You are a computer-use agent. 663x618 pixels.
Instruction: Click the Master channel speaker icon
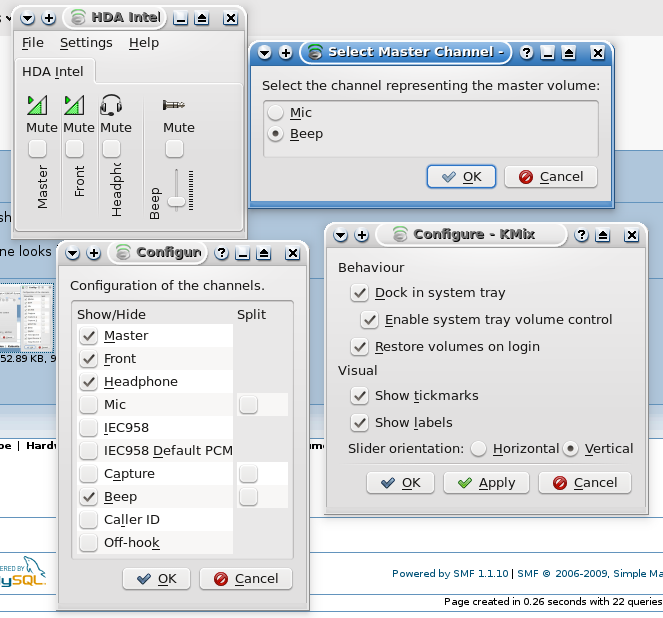(x=37, y=104)
